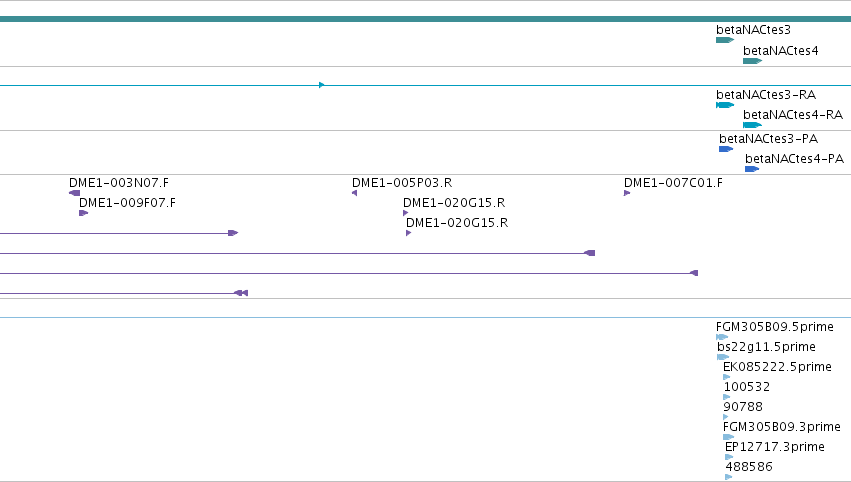The width and height of the screenshot is (851, 482).
Task: Select the 100532 feature label
Action: pyautogui.click(x=747, y=387)
